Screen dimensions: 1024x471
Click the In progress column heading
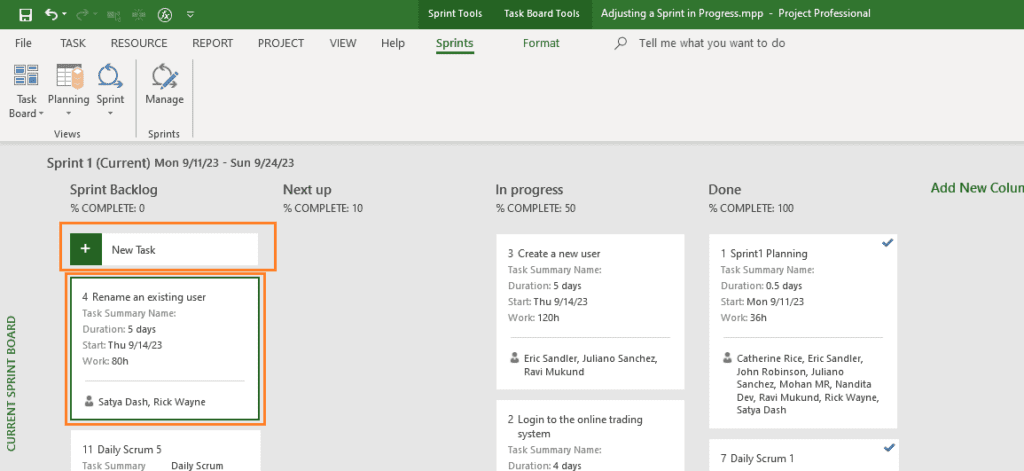529,190
